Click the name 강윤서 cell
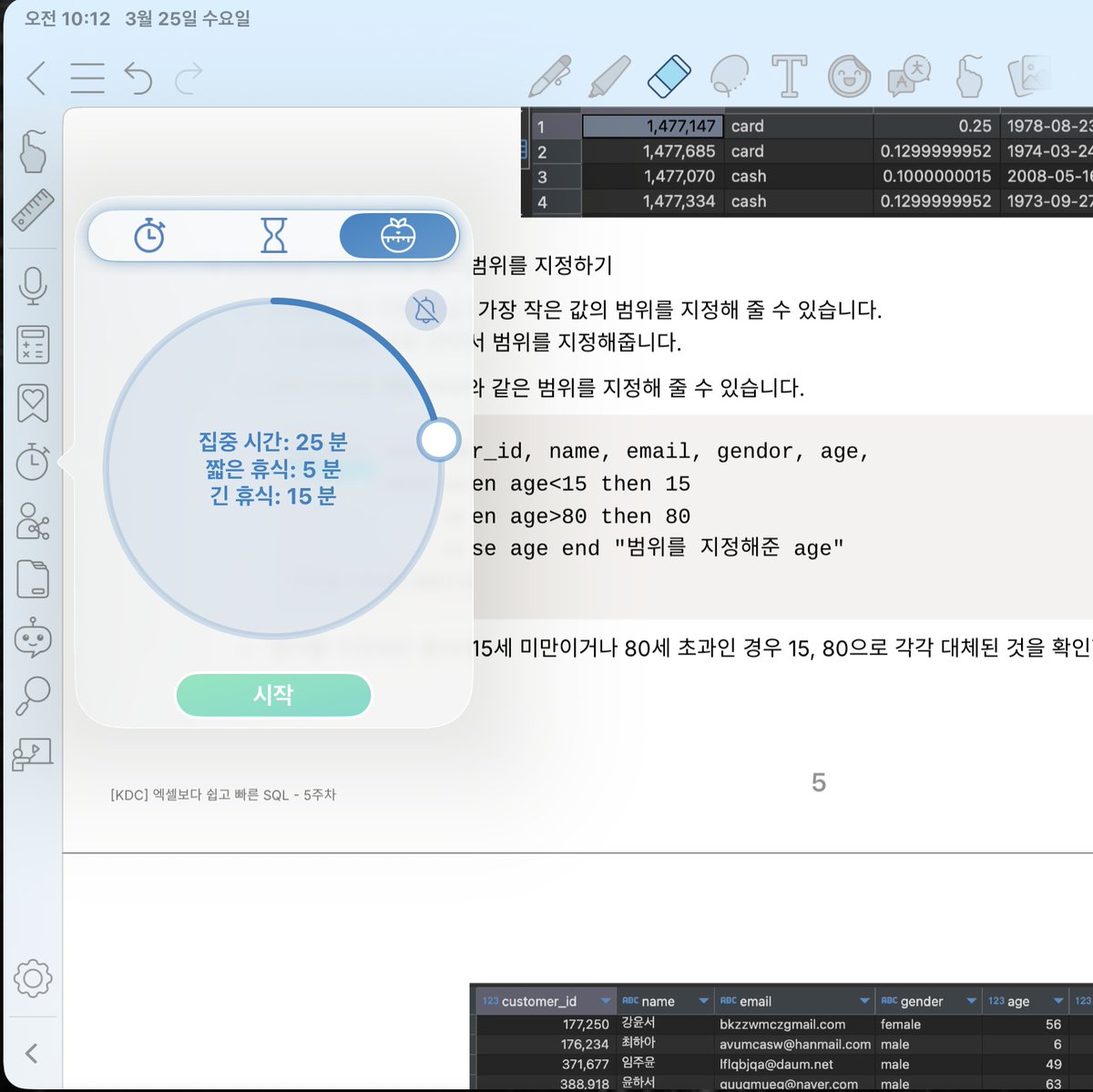This screenshot has height=1092, width=1093. point(664,1024)
